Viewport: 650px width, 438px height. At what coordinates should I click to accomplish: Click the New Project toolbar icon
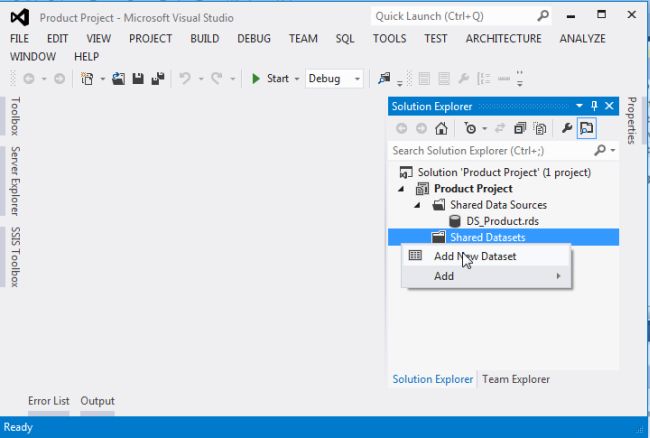click(87, 78)
